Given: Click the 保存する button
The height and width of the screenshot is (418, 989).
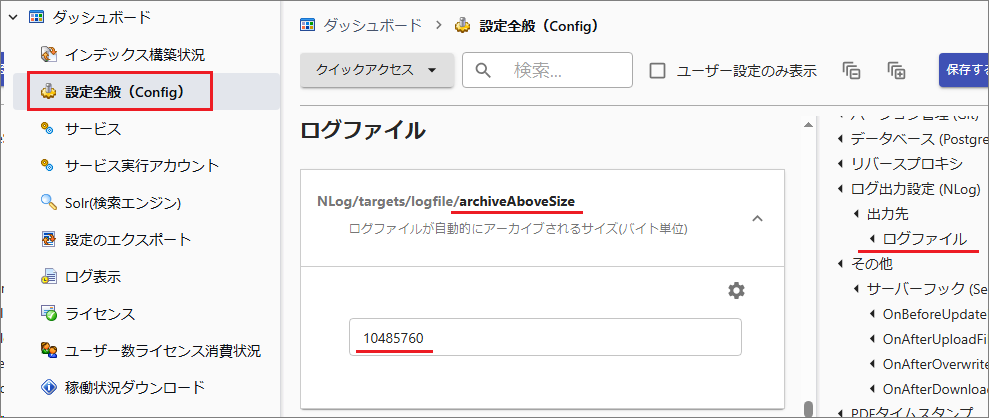Looking at the screenshot, I should pyautogui.click(x=964, y=70).
